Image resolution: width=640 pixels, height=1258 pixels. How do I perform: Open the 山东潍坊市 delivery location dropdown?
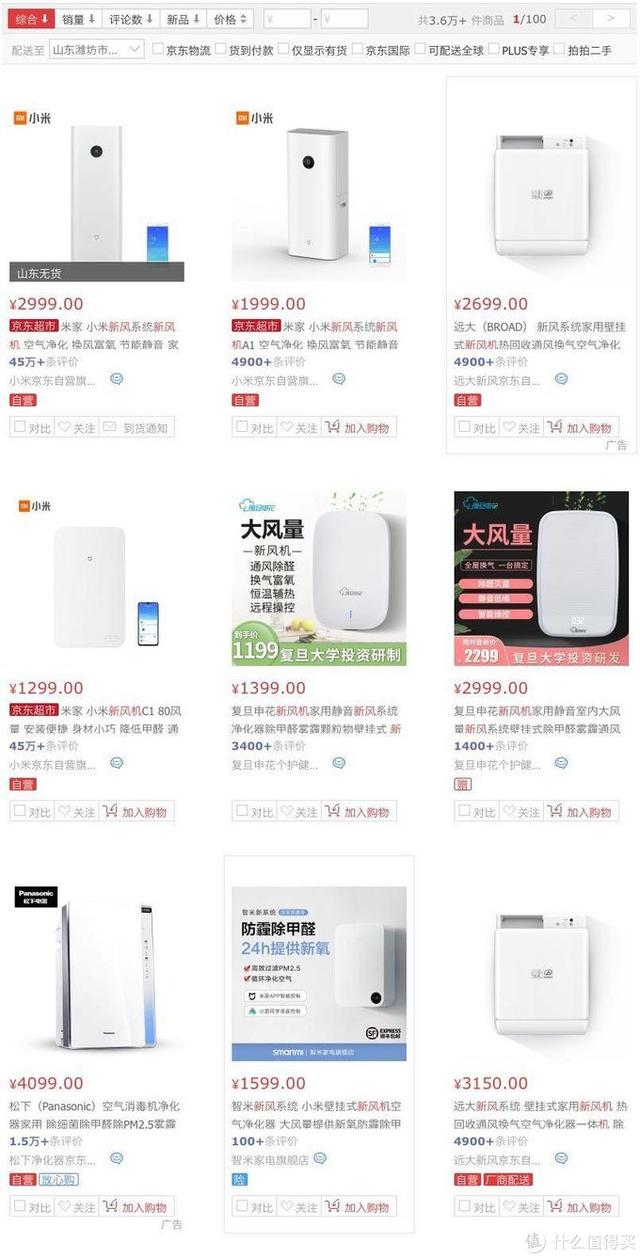pyautogui.click(x=97, y=49)
